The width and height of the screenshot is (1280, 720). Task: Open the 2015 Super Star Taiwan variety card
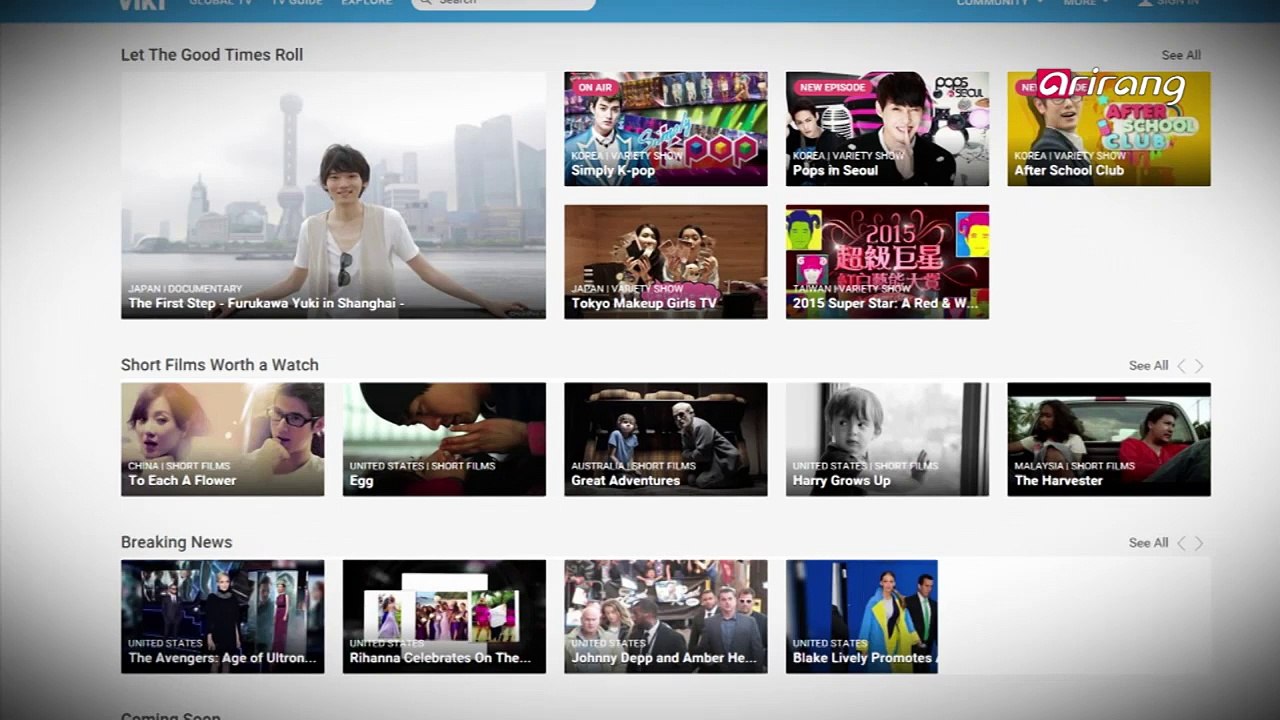pos(887,262)
